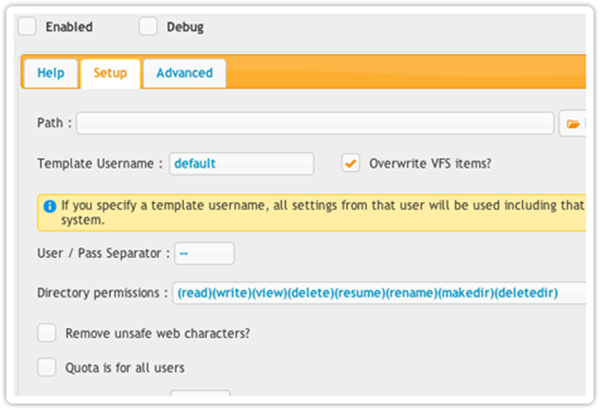600x410 pixels.
Task: Click the folder browse icon beside Path
Action: coord(573,124)
